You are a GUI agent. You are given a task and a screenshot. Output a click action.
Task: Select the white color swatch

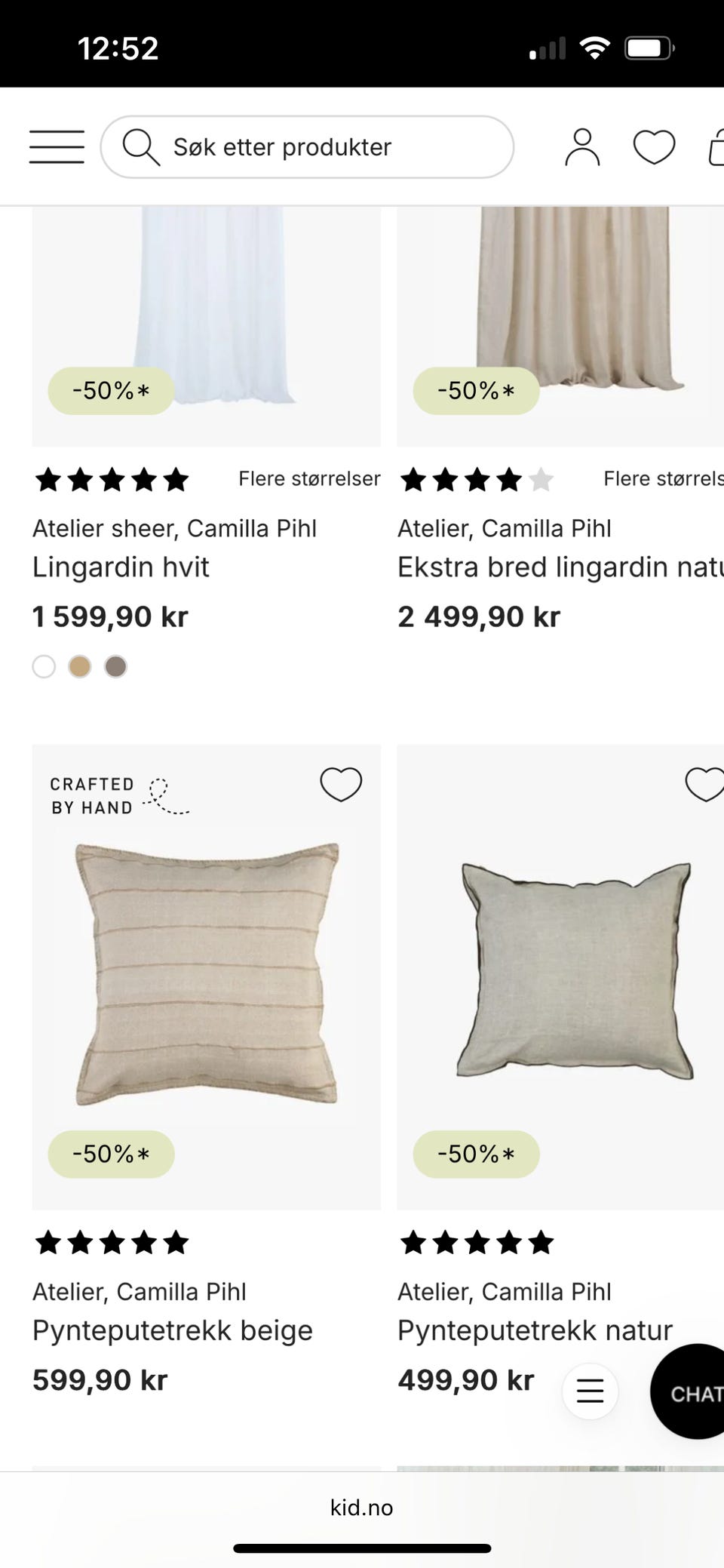(44, 667)
